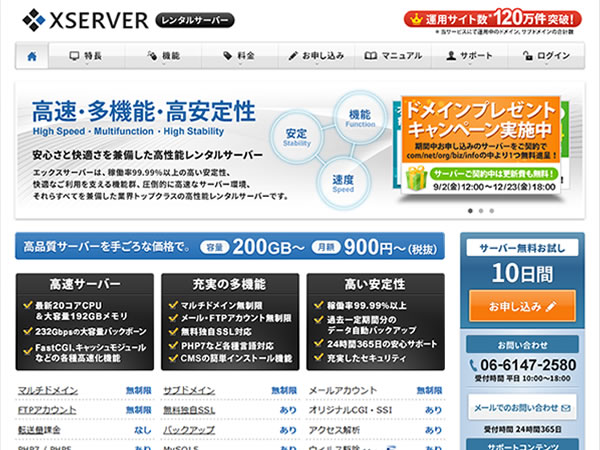Viewport: 600px width, 450px height.
Task: Click the 高い安定性 feature box
Action: coord(375,322)
